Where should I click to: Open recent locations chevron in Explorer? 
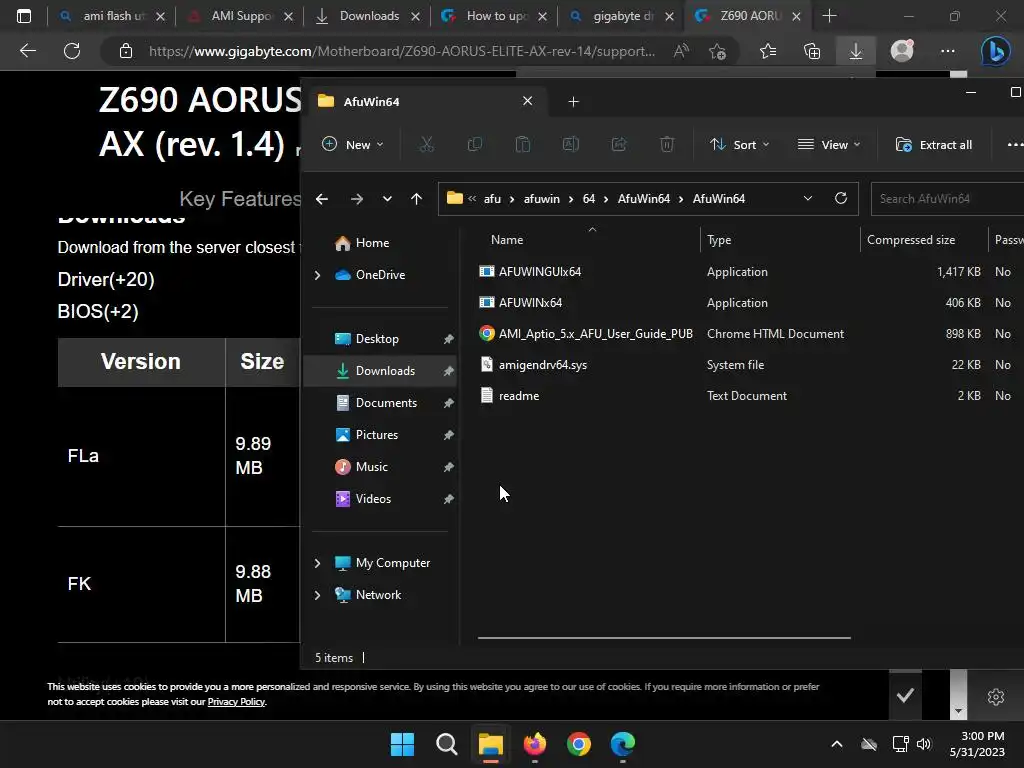387,199
